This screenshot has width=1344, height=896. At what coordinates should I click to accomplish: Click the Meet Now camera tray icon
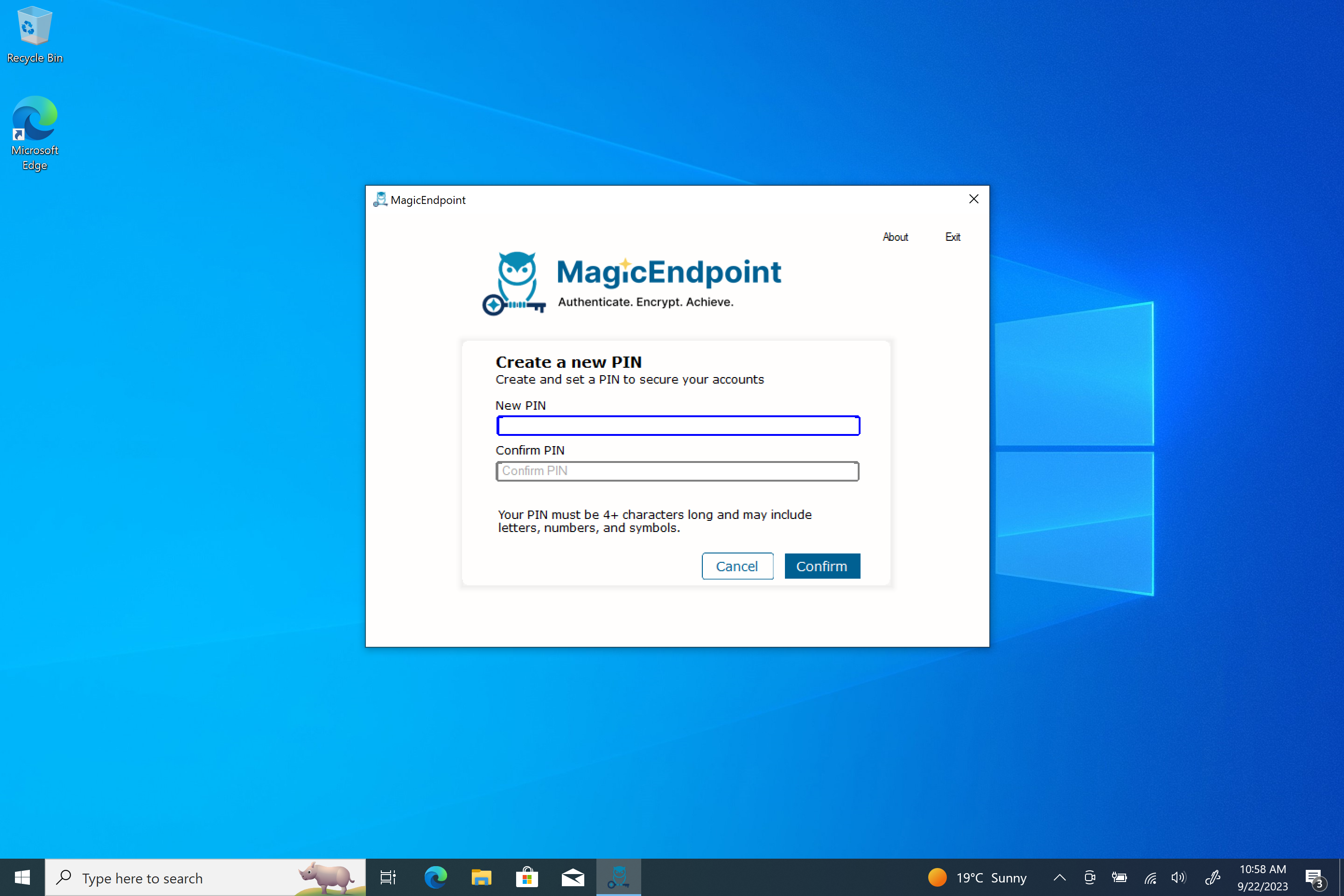click(x=1090, y=877)
